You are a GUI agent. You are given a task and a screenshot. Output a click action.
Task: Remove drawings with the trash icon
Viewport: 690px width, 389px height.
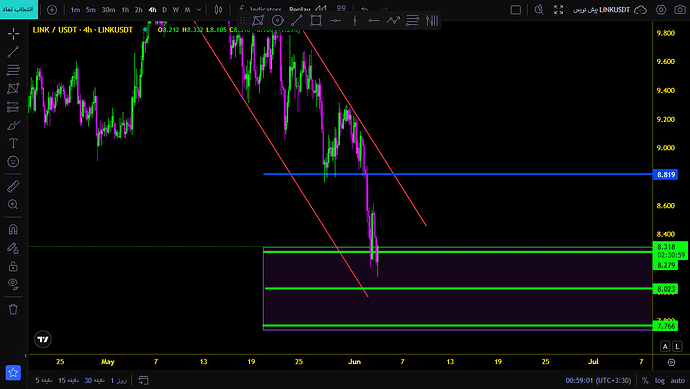tap(13, 309)
